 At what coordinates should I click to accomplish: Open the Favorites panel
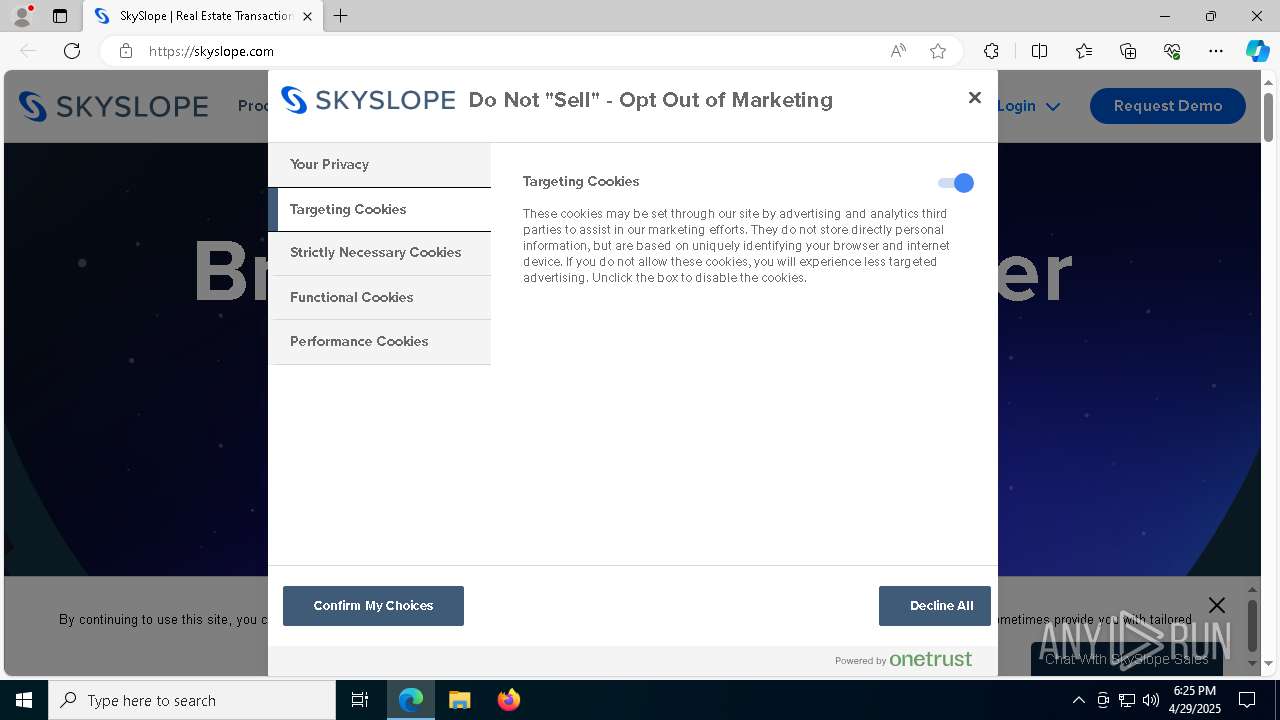[1084, 51]
